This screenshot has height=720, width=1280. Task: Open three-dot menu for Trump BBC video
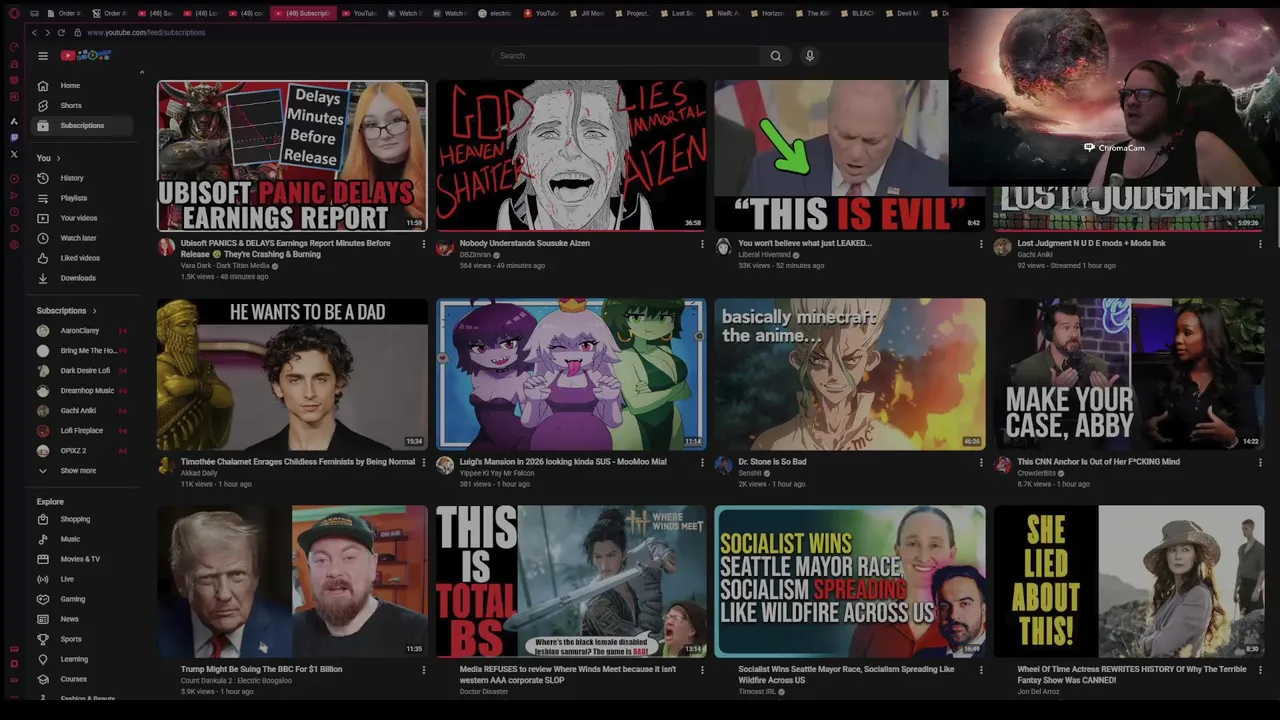423,670
